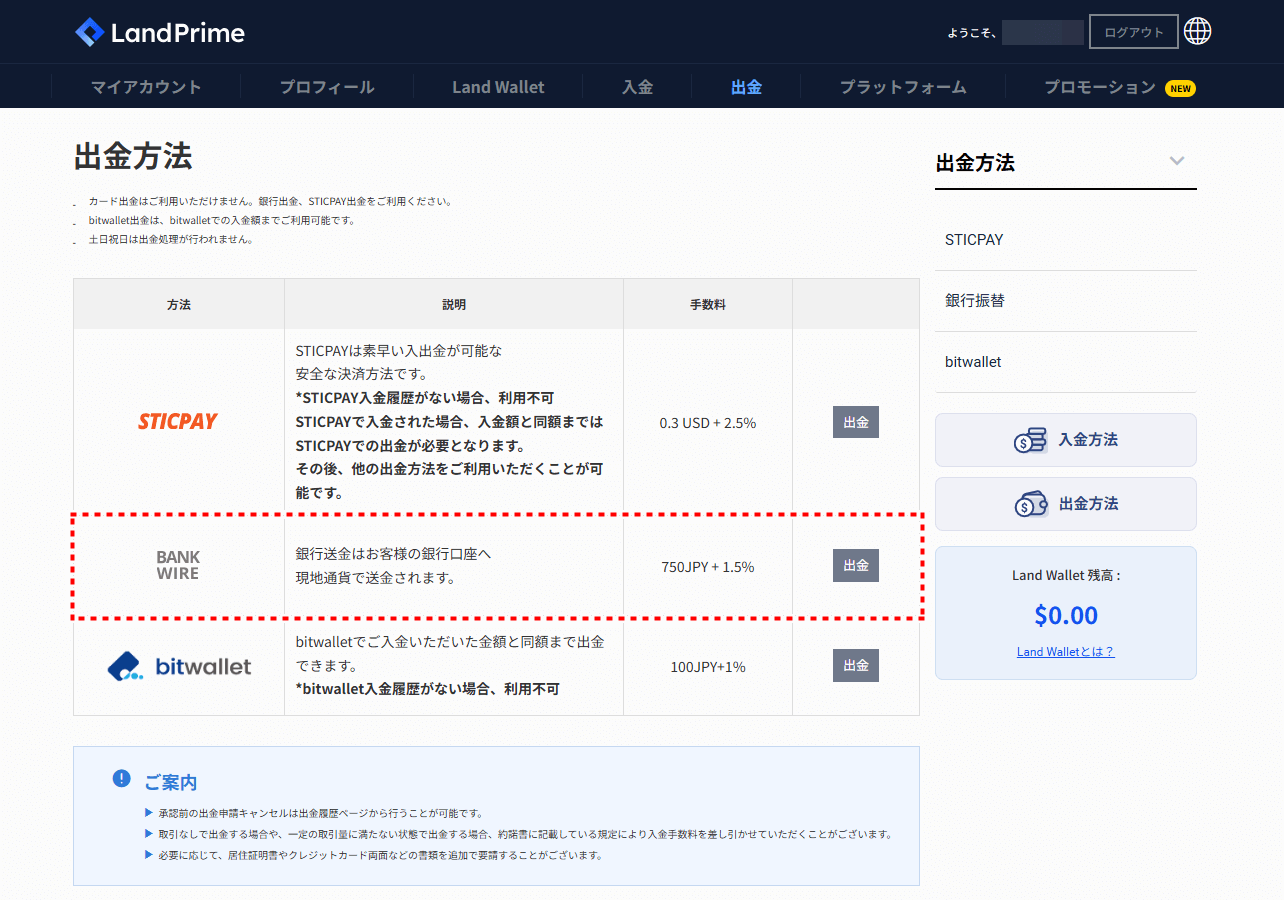Viewport: 1284px width, 900px height.
Task: Click the bitwallet logo
Action: (x=179, y=666)
